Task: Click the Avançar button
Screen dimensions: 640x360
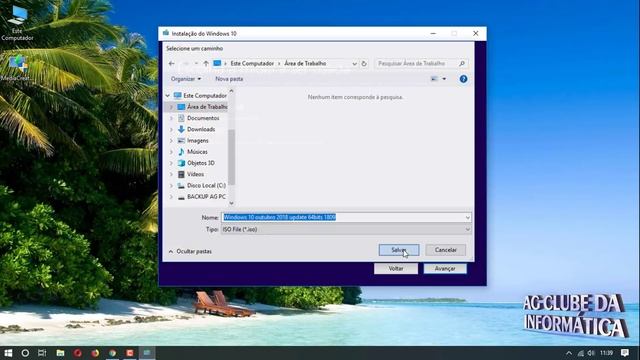Action: point(445,269)
